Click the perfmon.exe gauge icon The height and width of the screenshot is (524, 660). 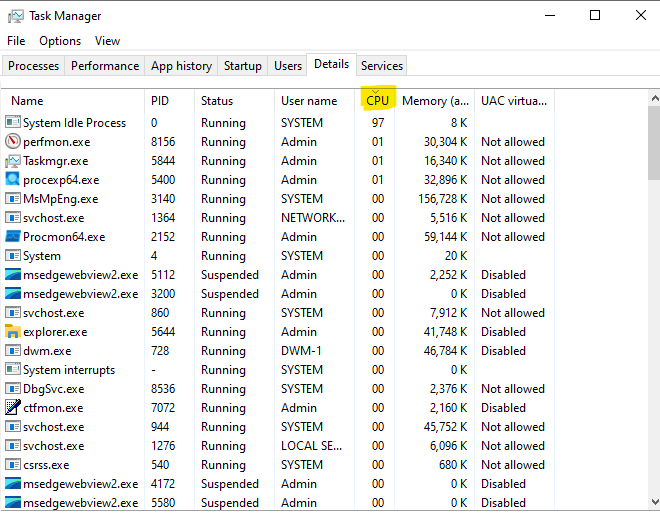pos(13,141)
